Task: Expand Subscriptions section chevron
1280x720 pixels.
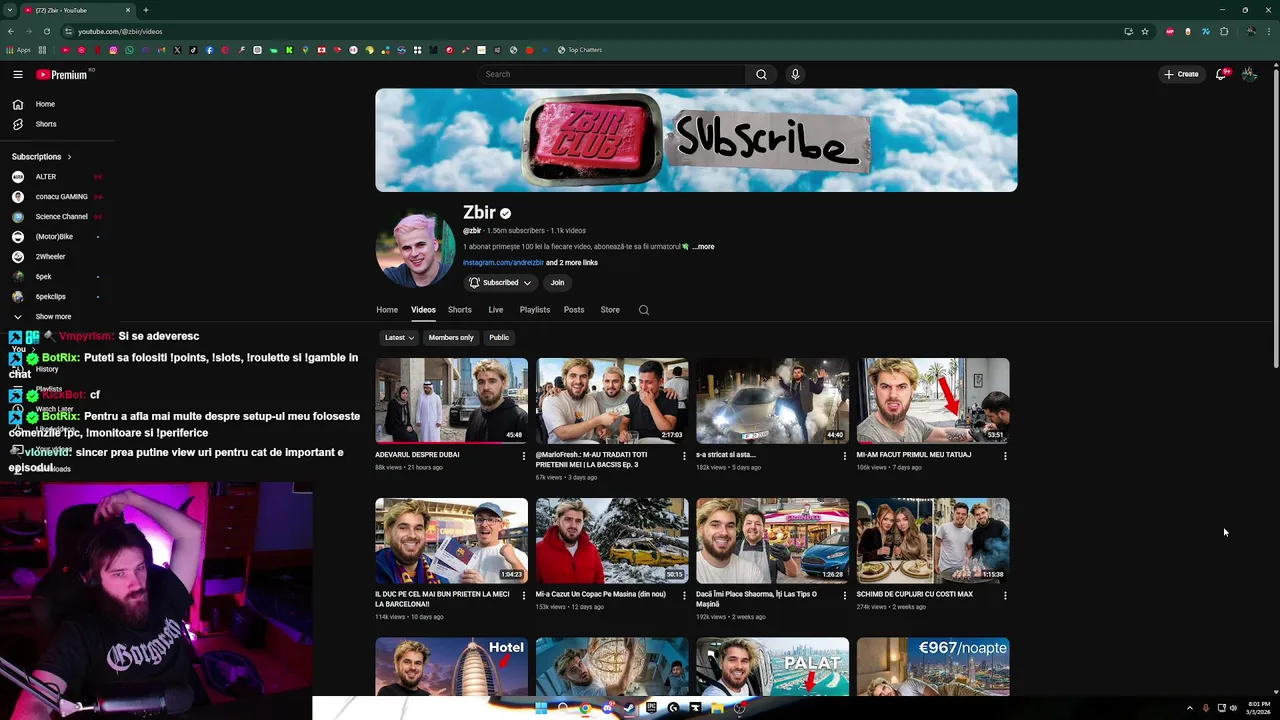Action: click(x=69, y=157)
